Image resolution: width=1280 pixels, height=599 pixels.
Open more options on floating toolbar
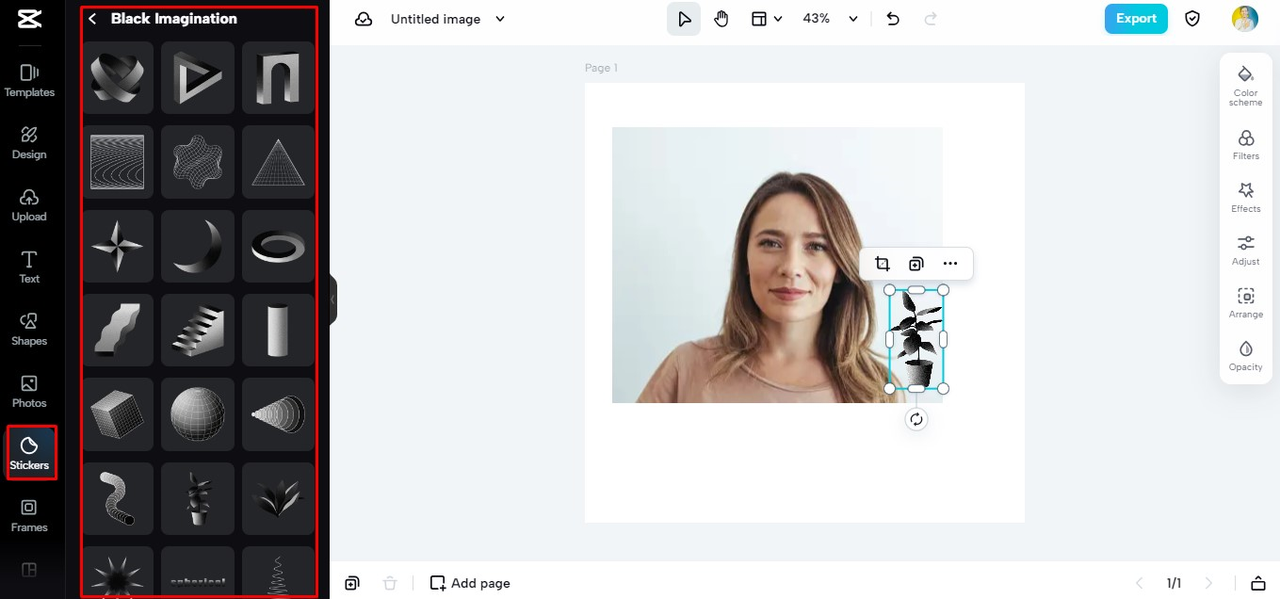(x=950, y=264)
